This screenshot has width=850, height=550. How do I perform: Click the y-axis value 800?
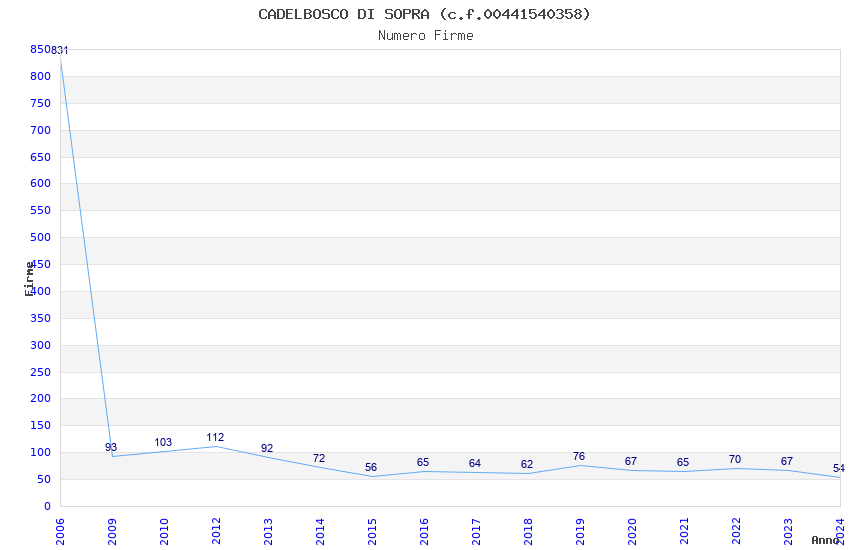[41, 76]
